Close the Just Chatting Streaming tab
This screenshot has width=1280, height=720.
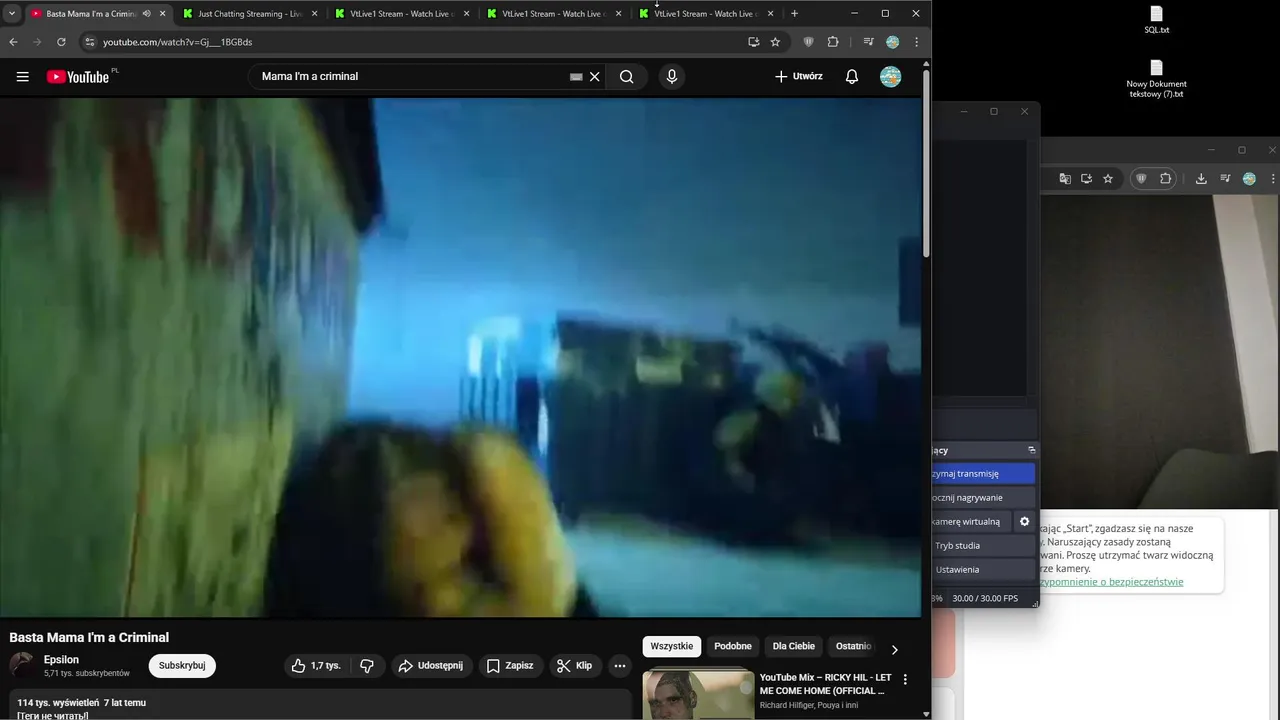click(314, 14)
